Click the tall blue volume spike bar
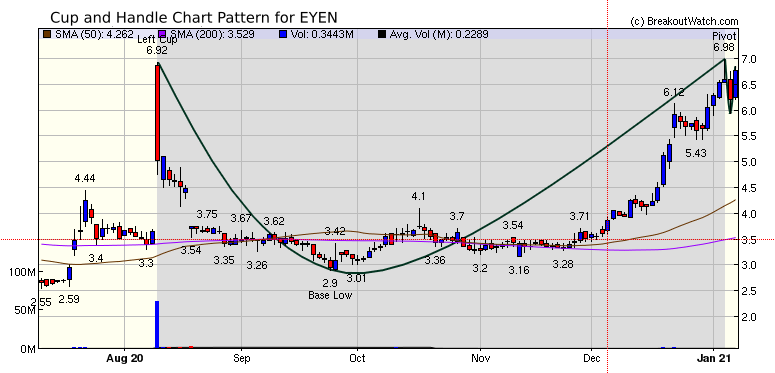 [x=157, y=325]
